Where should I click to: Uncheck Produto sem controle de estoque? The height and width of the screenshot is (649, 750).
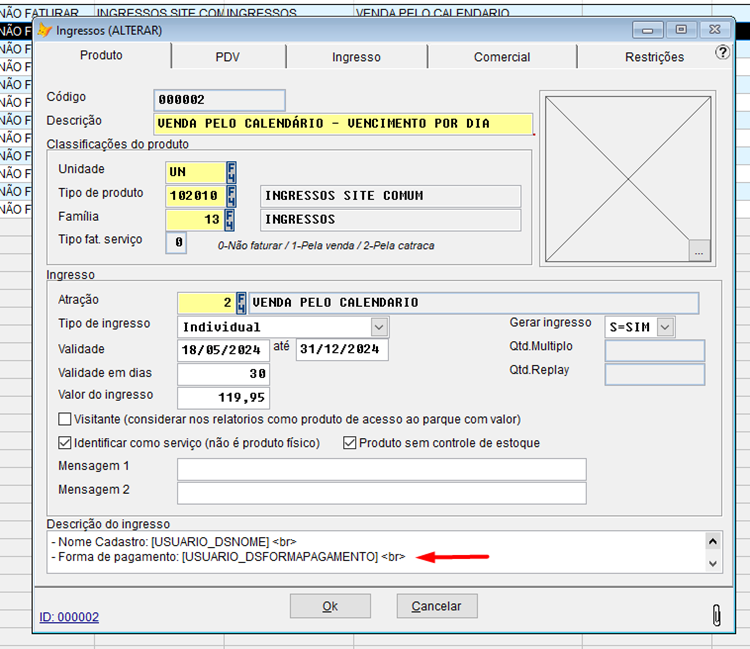click(x=350, y=443)
